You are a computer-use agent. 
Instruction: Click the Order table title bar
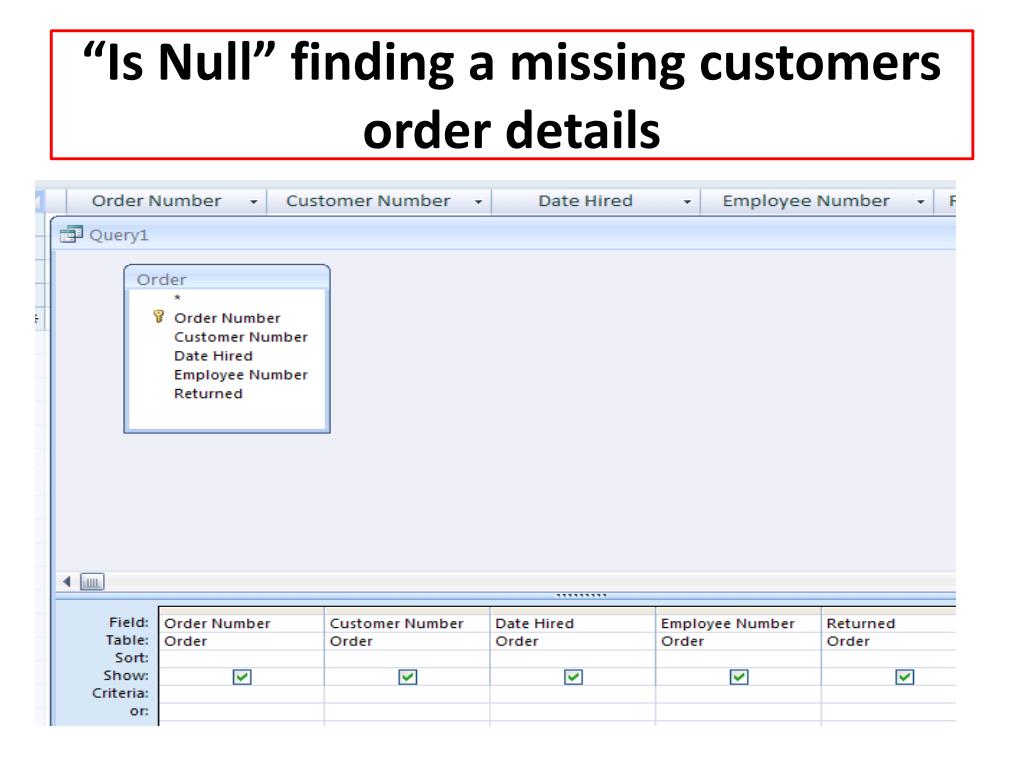click(226, 278)
